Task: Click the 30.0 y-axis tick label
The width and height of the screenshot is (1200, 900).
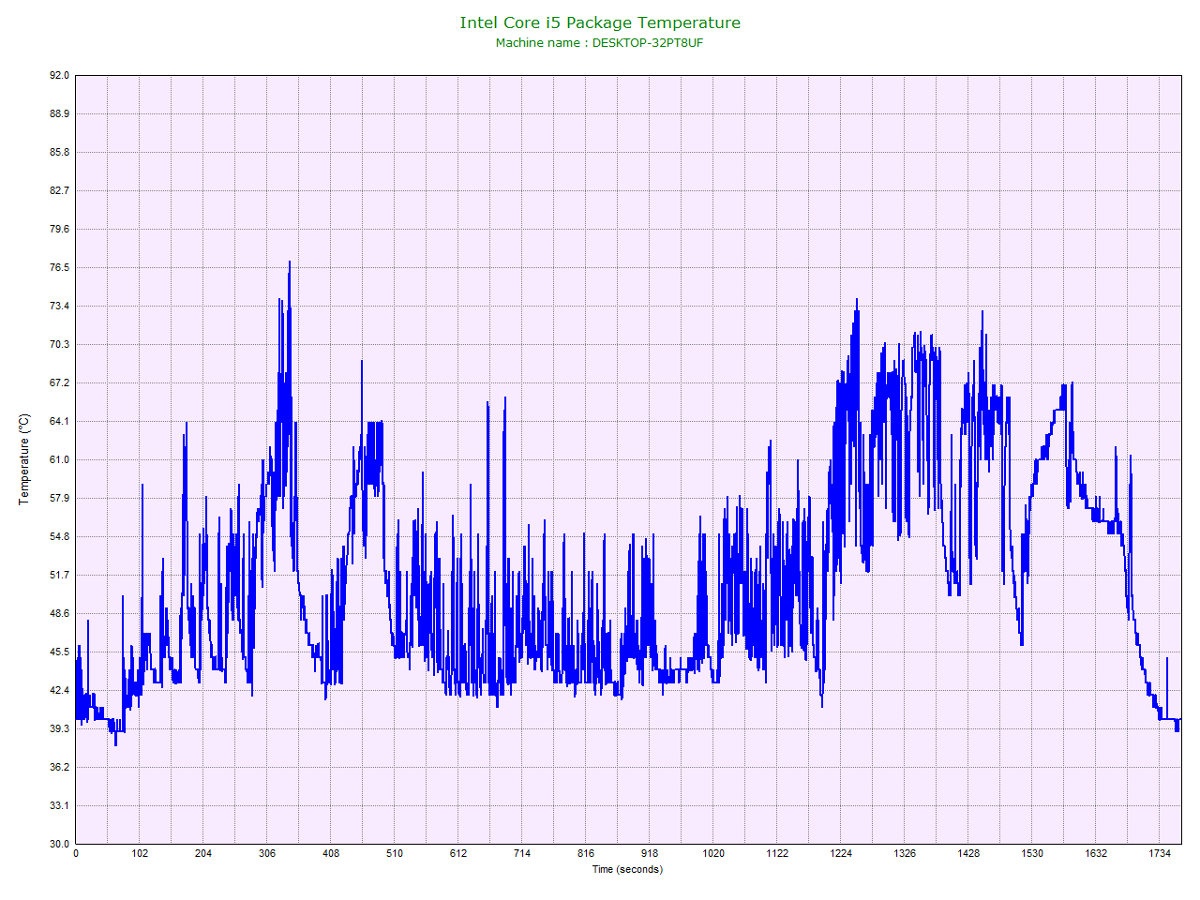Action: pyautogui.click(x=59, y=844)
